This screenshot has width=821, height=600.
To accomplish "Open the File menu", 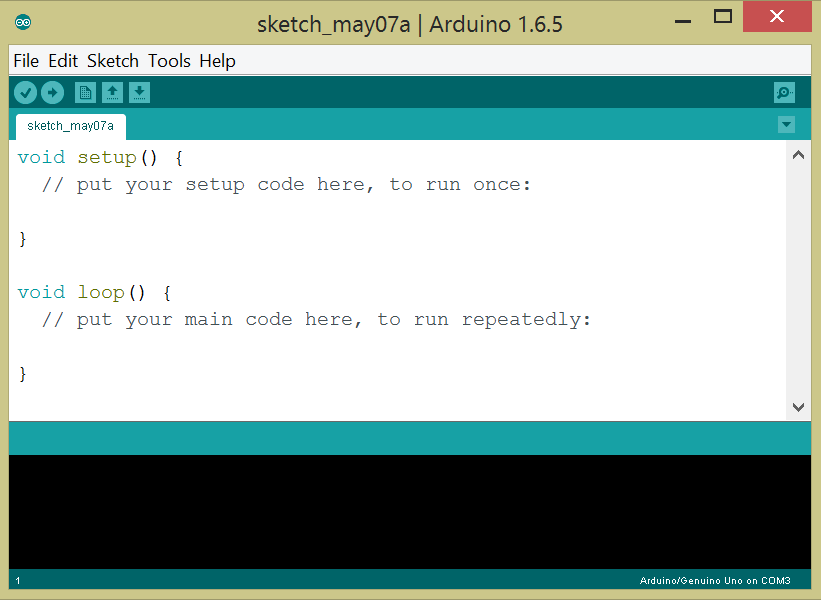I will pyautogui.click(x=26, y=61).
